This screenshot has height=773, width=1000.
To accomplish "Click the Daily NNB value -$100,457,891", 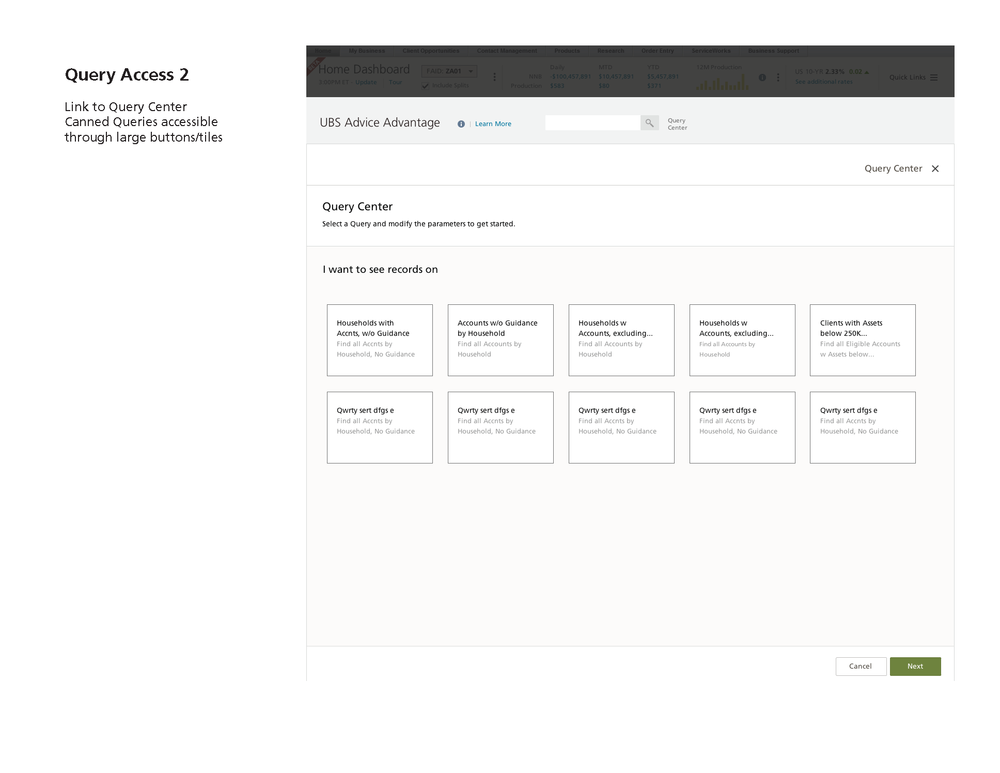I will [x=571, y=77].
